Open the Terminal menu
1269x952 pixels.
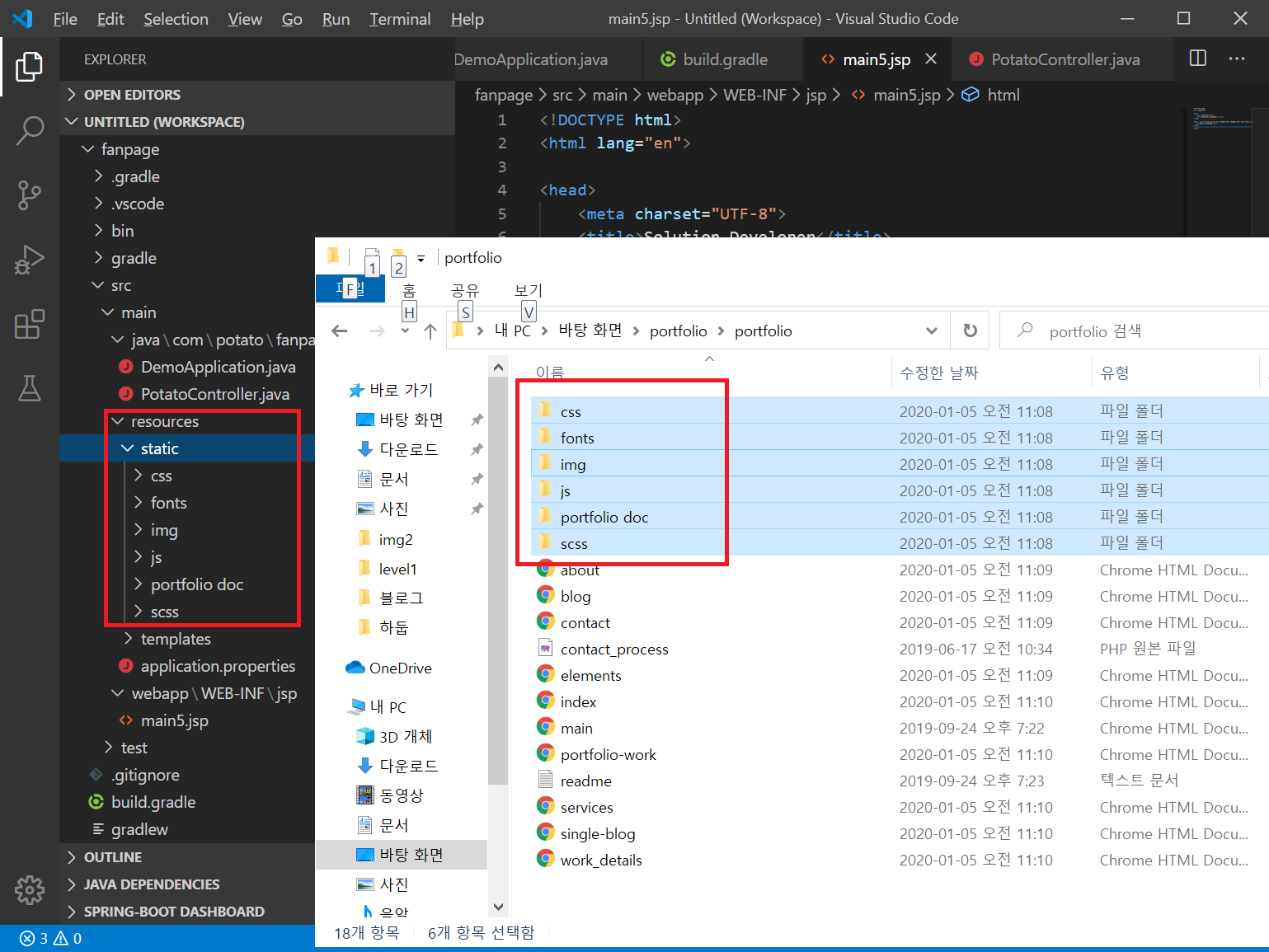click(x=400, y=19)
